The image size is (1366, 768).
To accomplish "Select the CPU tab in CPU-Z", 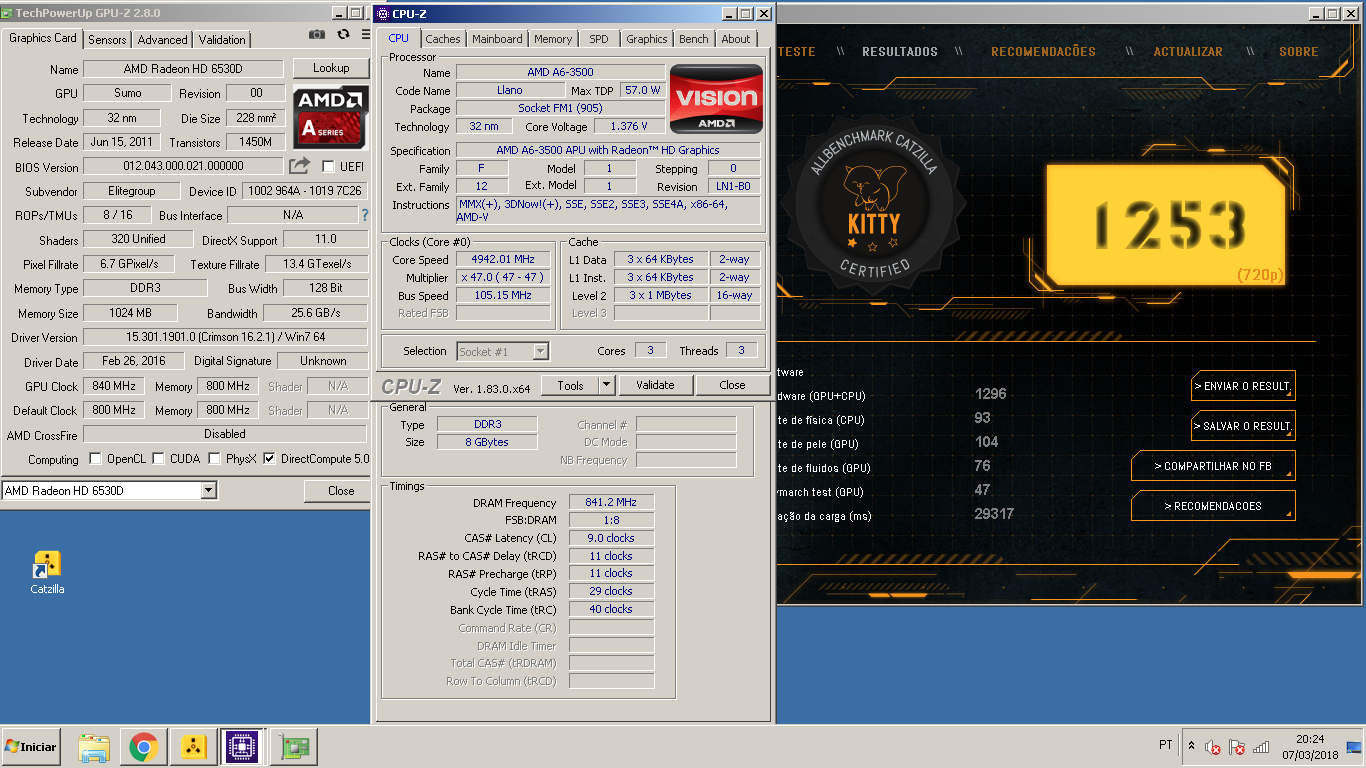I will [399, 38].
